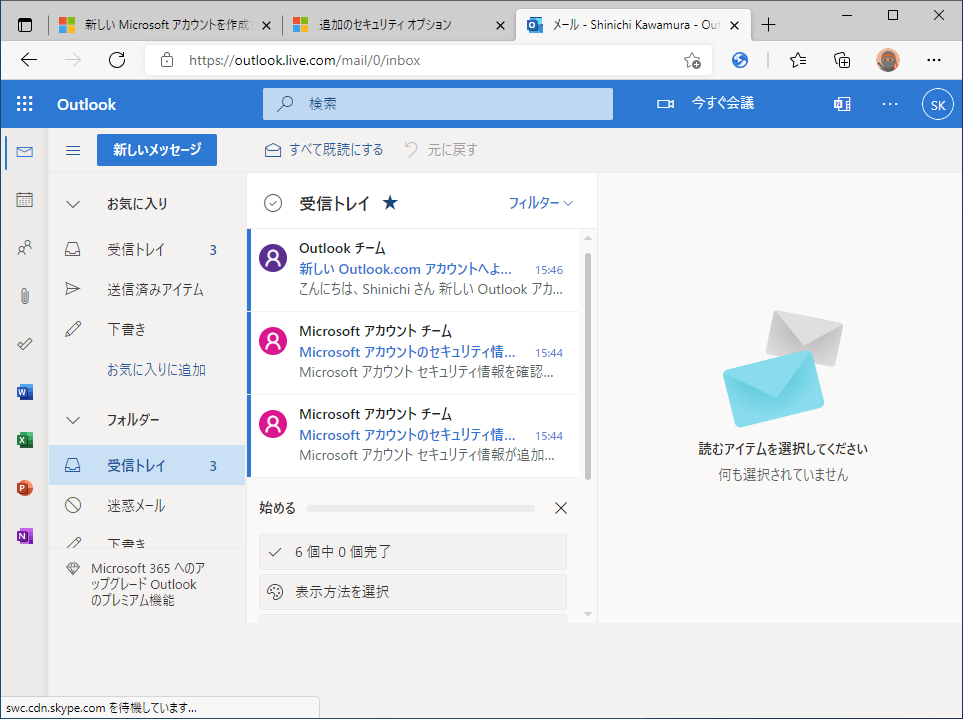Launch Word from the left rail
Screen dimensions: 963x719
coord(25,392)
